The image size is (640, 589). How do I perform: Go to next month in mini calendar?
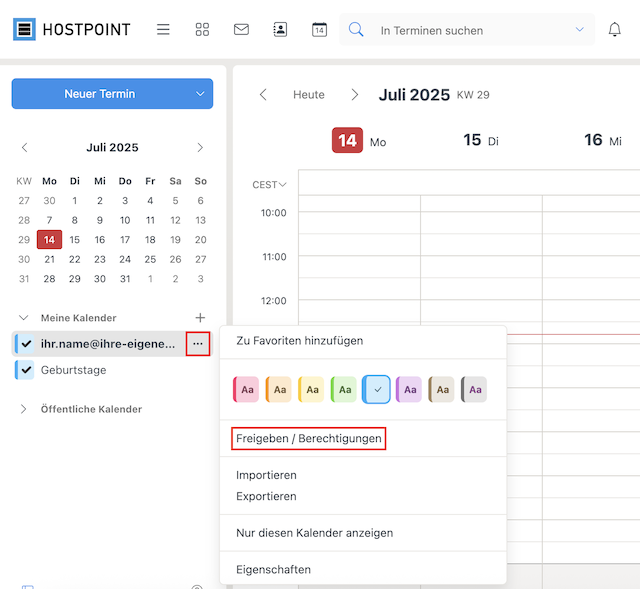pos(200,147)
